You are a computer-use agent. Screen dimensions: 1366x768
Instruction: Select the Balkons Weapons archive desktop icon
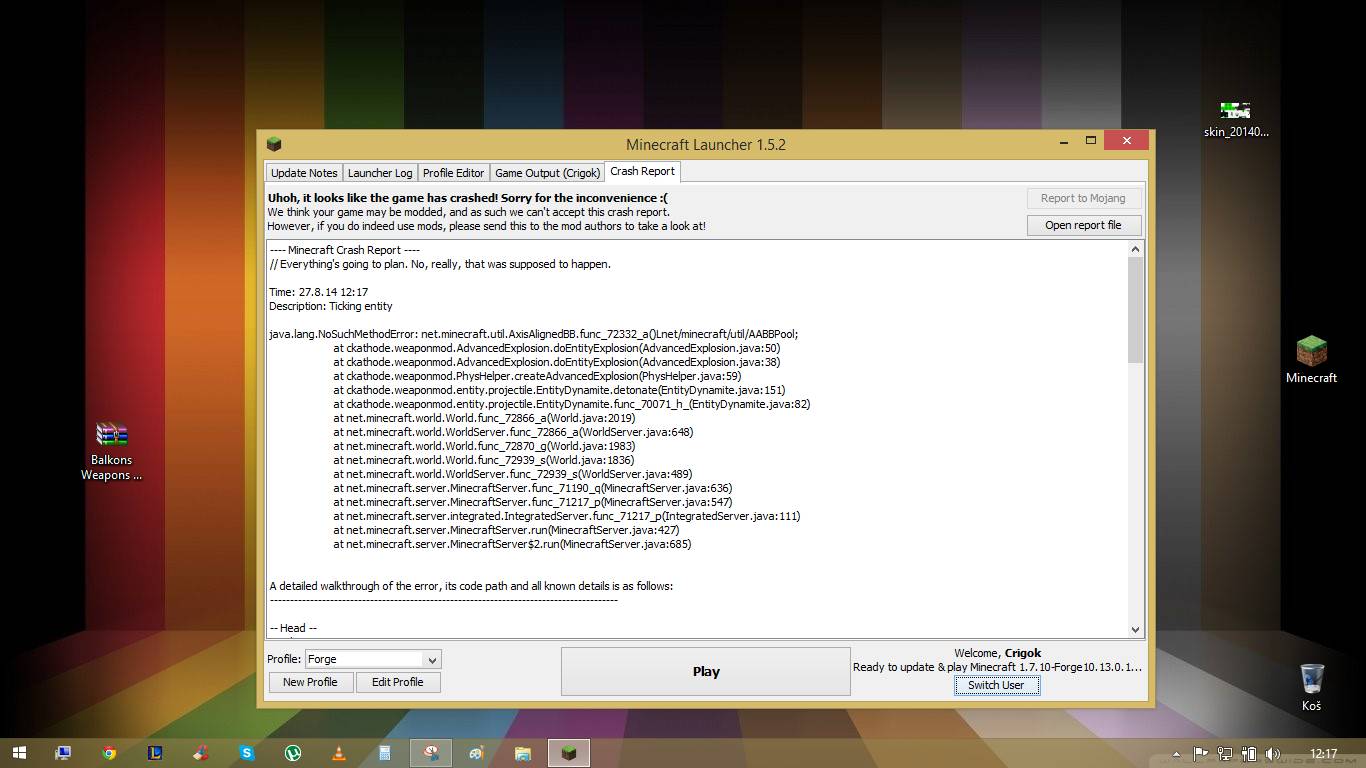click(112, 450)
